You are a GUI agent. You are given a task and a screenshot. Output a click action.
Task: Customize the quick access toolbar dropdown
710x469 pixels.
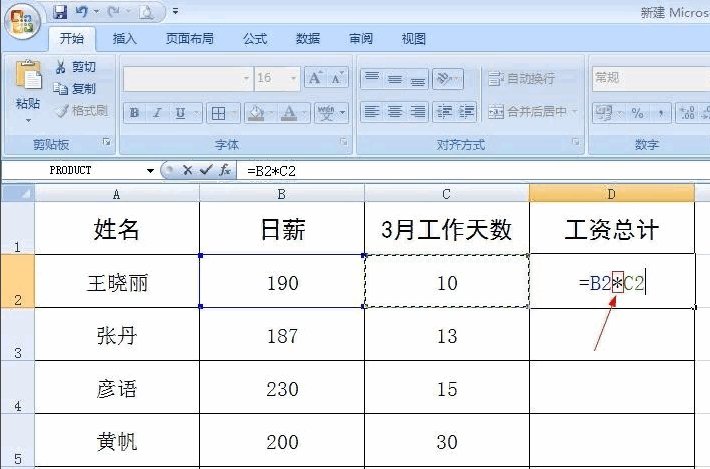[x=175, y=11]
